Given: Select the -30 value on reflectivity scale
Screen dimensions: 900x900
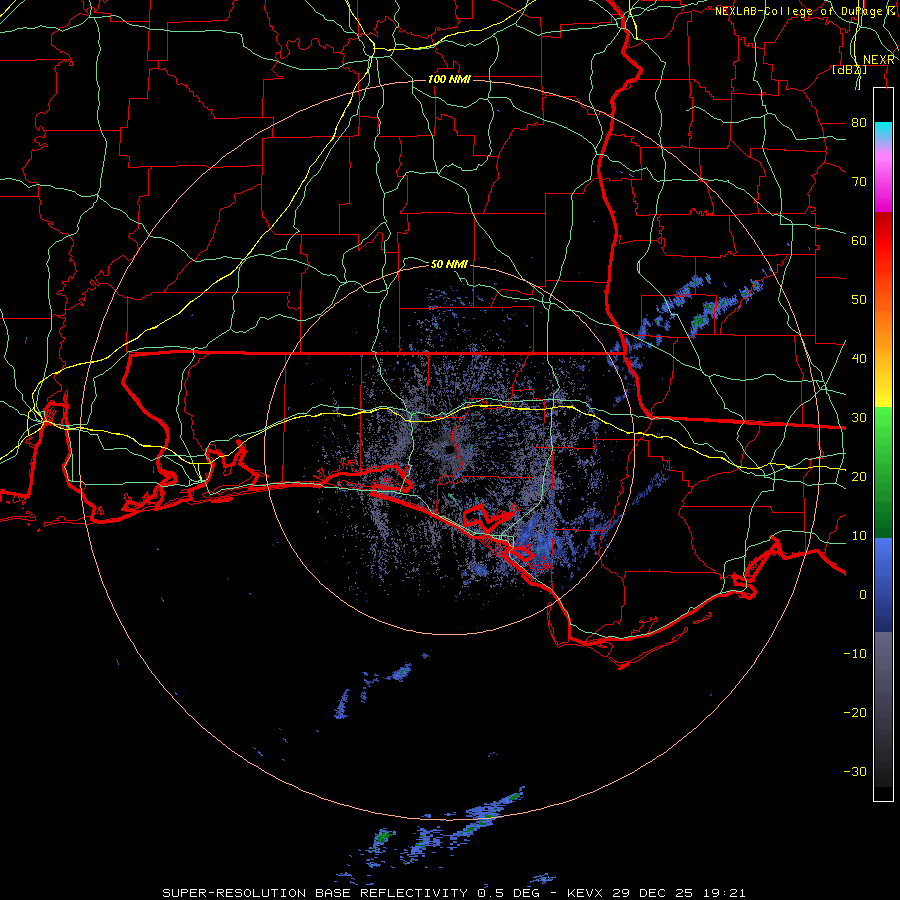Looking at the screenshot, I should point(855,771).
